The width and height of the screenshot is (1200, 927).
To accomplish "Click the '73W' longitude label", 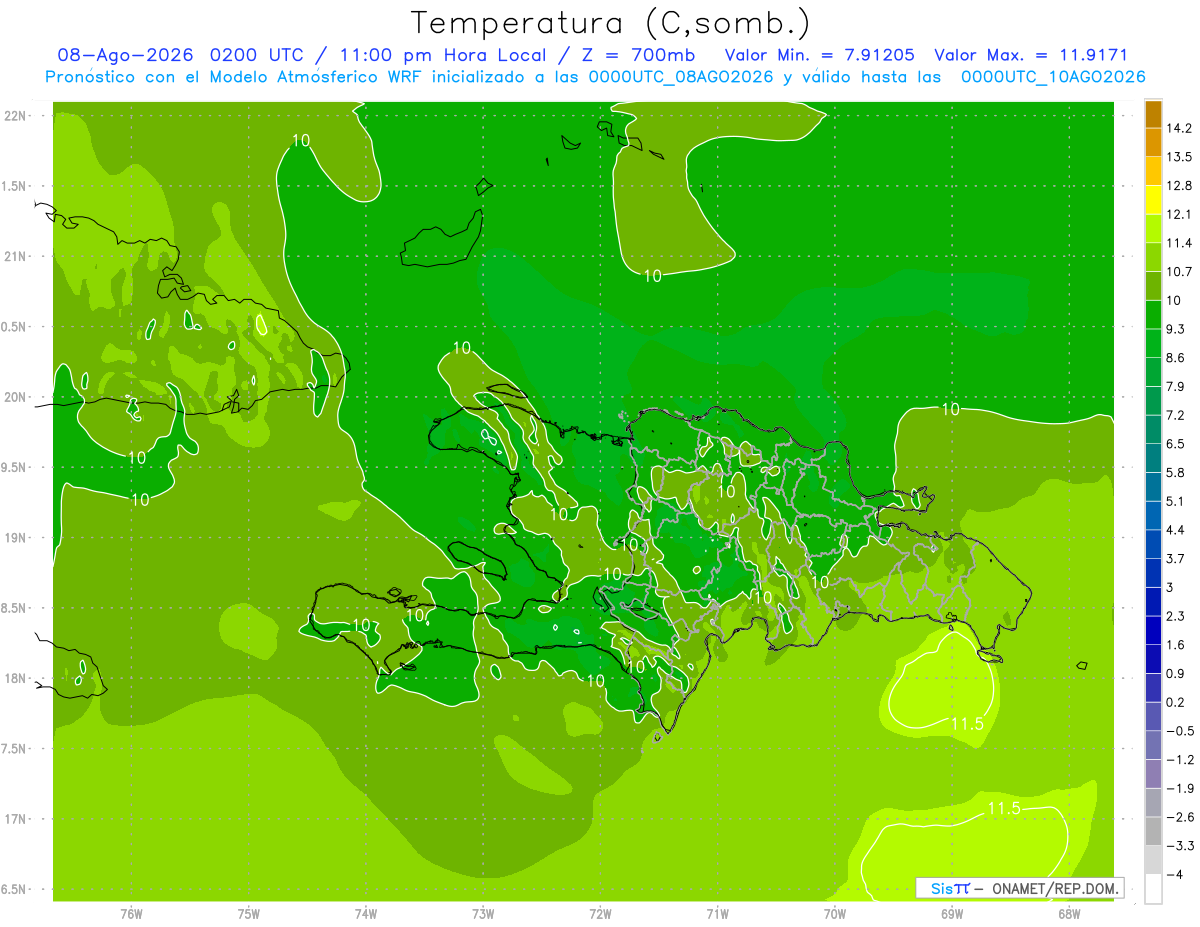I will click(483, 914).
